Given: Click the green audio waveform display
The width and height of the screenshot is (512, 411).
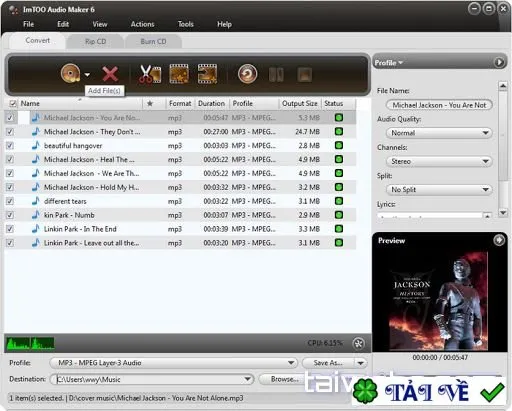Looking at the screenshot, I should [x=30, y=343].
